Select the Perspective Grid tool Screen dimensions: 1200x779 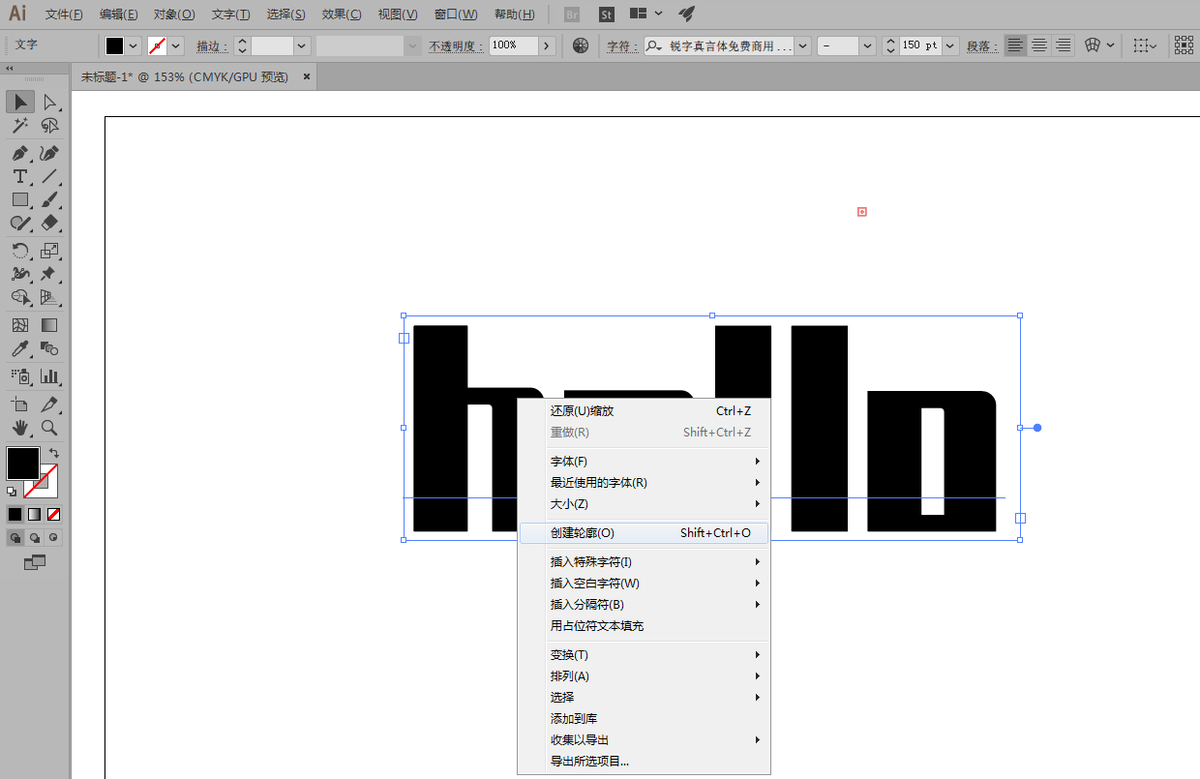click(49, 298)
